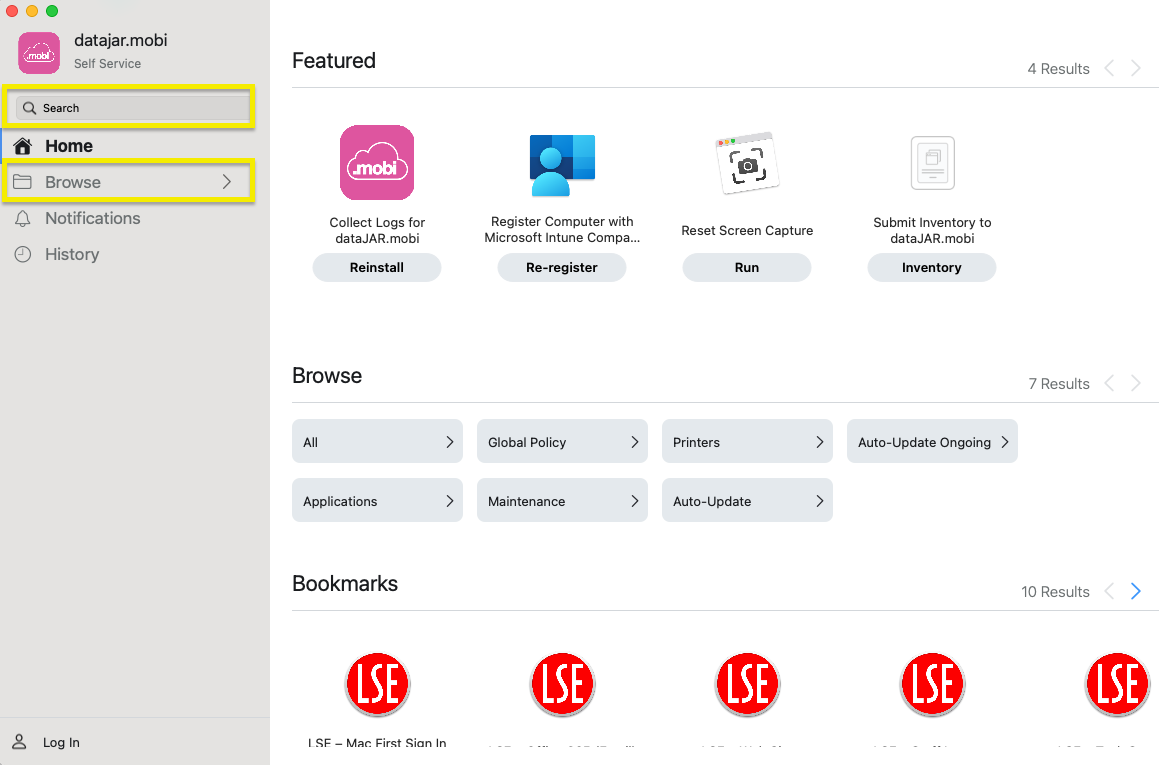Open Notifications in the sidebar

click(92, 218)
